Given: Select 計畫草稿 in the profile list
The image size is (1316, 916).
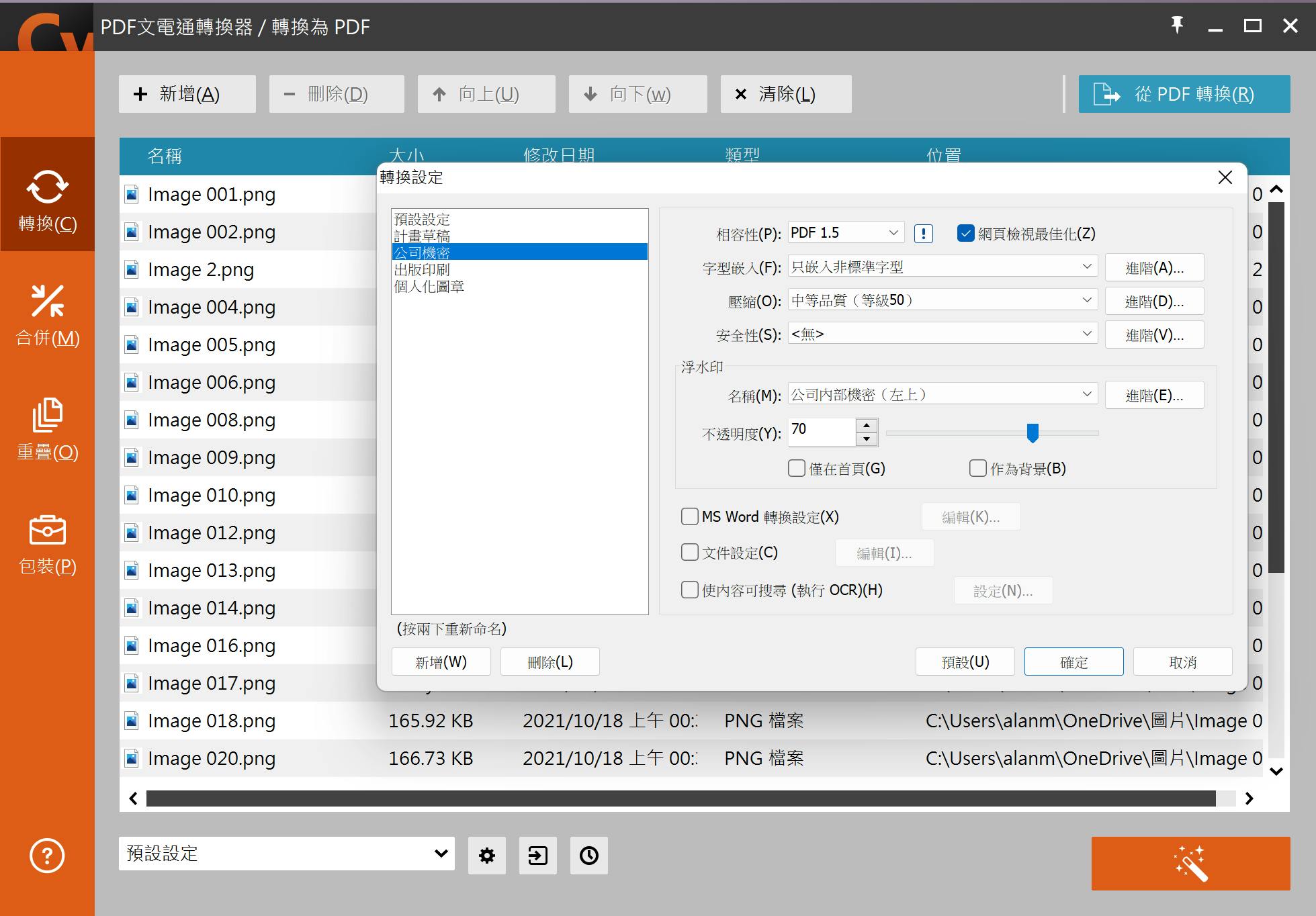Looking at the screenshot, I should [x=422, y=236].
